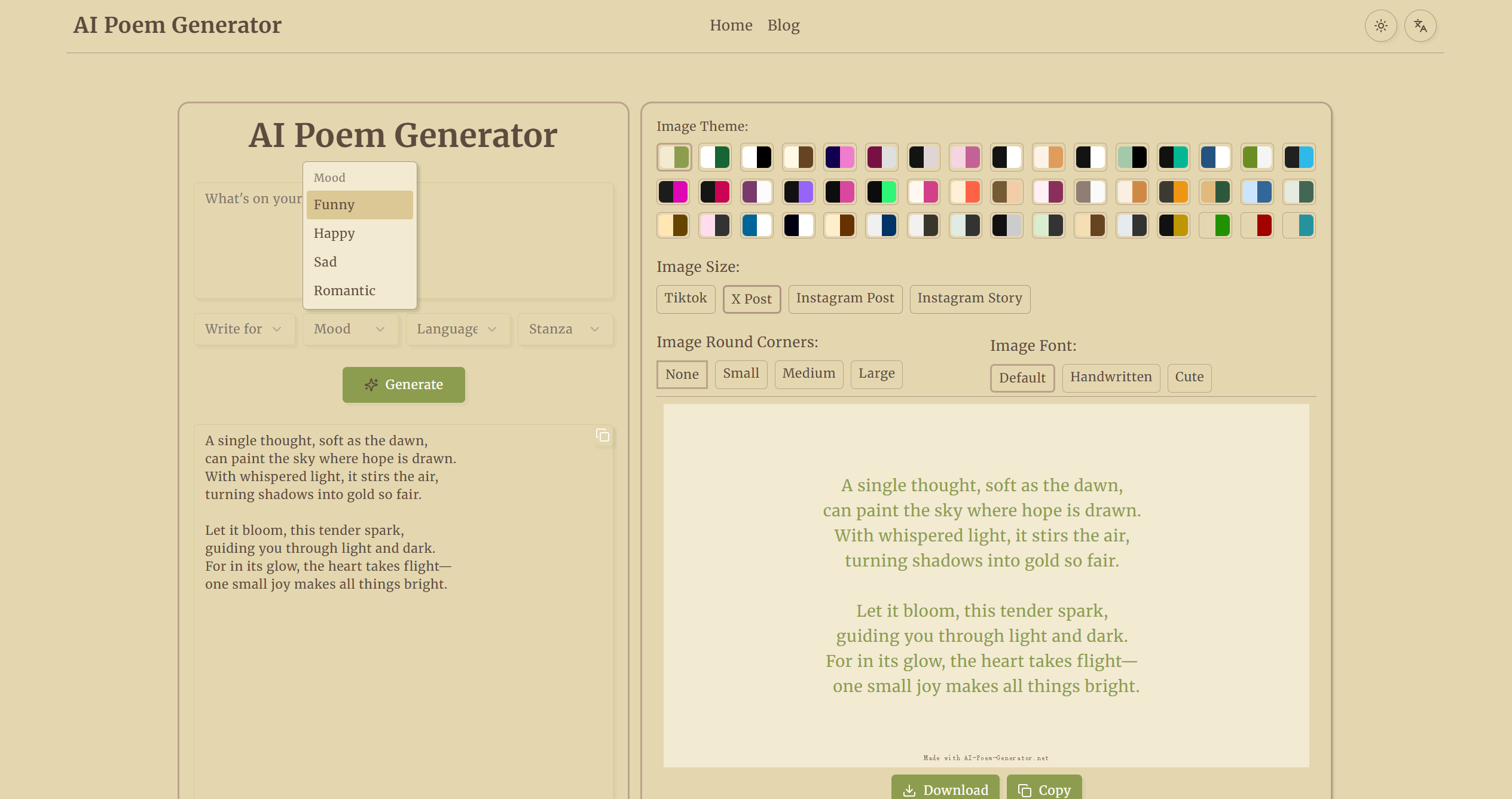Select Handwritten image font
Image resolution: width=1512 pixels, height=799 pixels.
pos(1110,377)
